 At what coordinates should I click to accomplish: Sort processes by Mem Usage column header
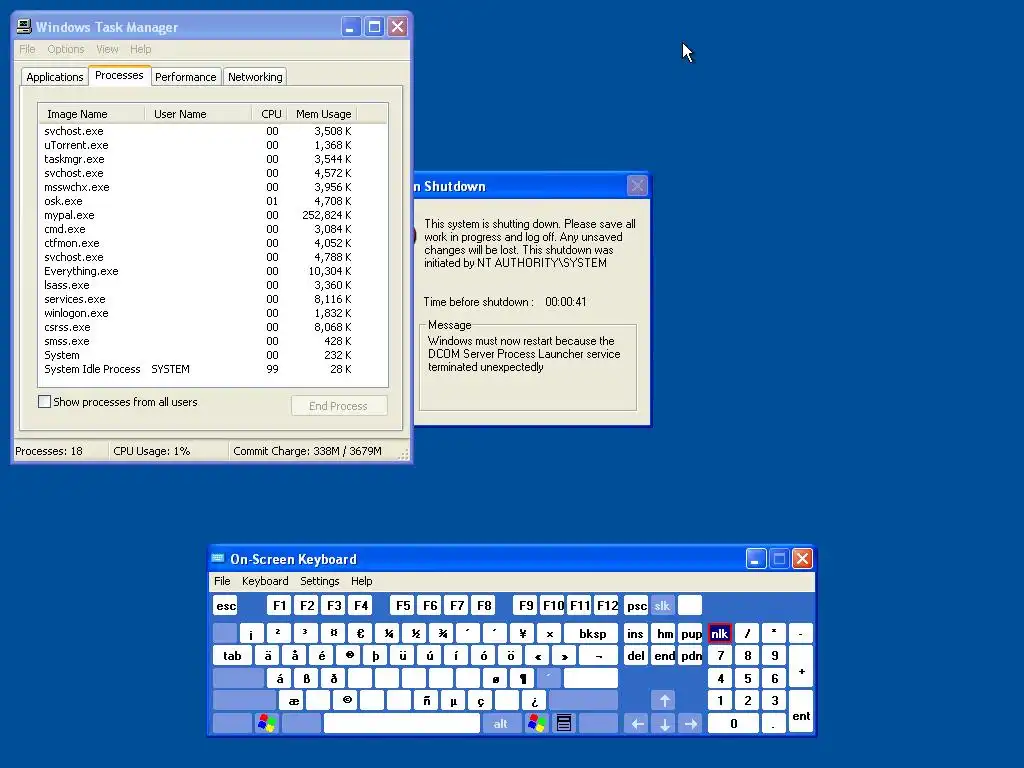(322, 114)
